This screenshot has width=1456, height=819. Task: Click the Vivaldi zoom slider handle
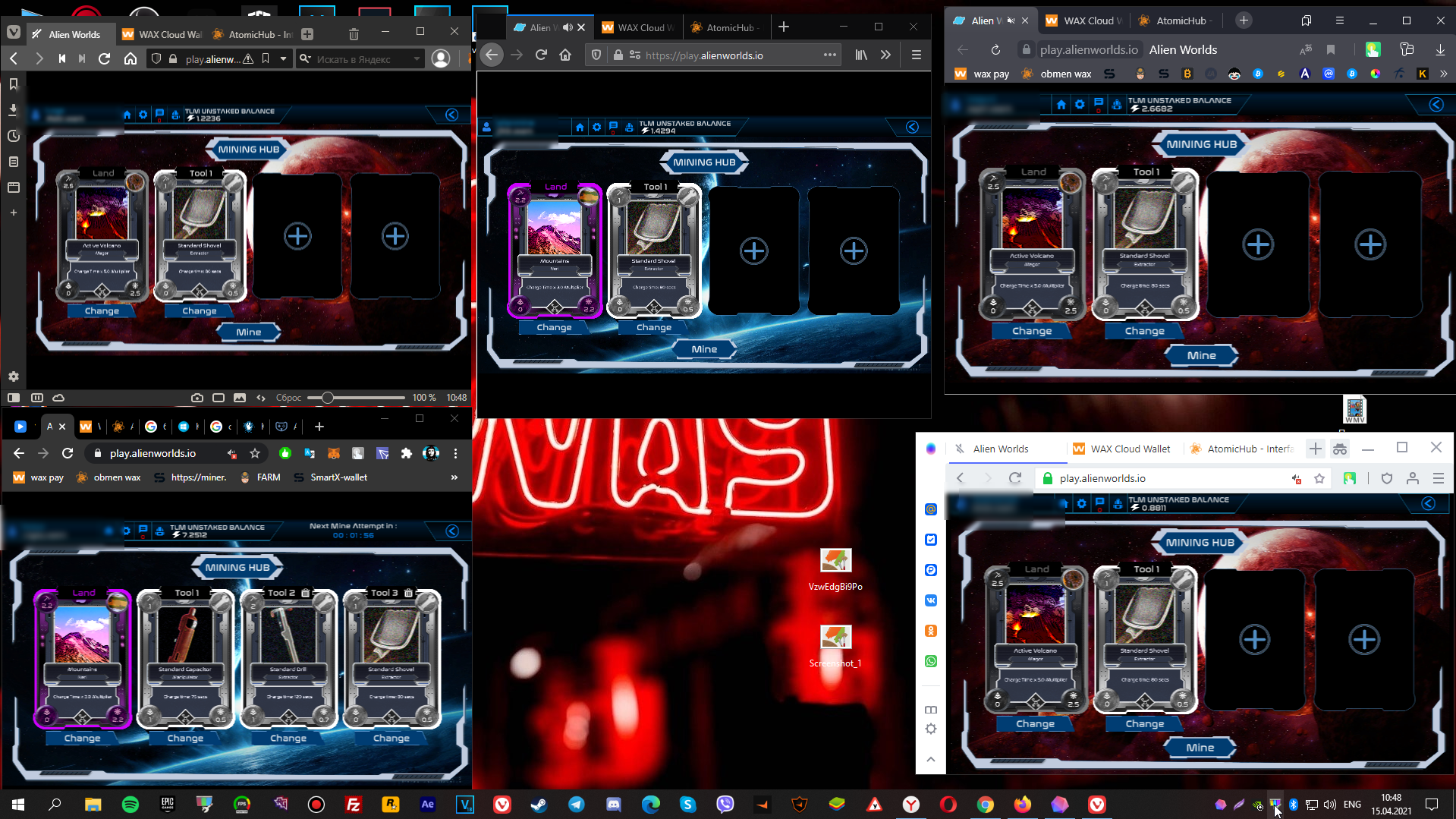coord(327,398)
